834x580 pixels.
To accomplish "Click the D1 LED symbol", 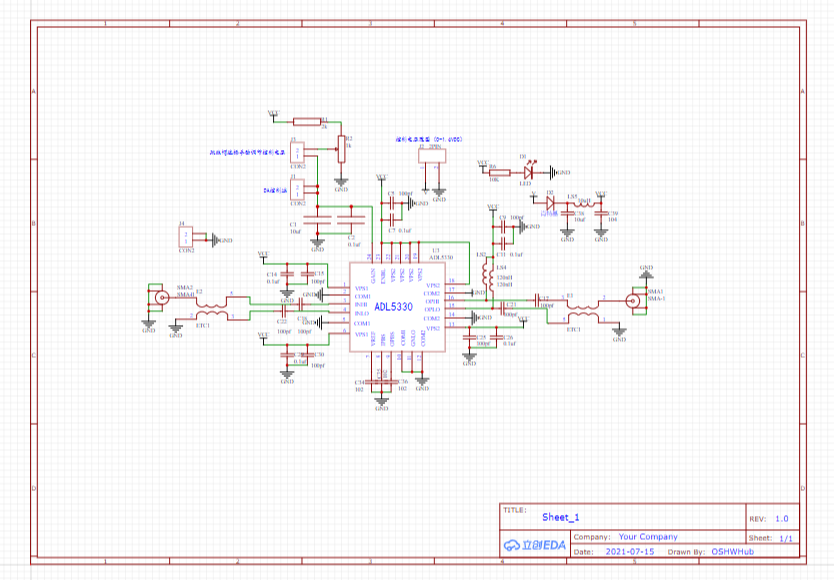I will click(x=528, y=172).
